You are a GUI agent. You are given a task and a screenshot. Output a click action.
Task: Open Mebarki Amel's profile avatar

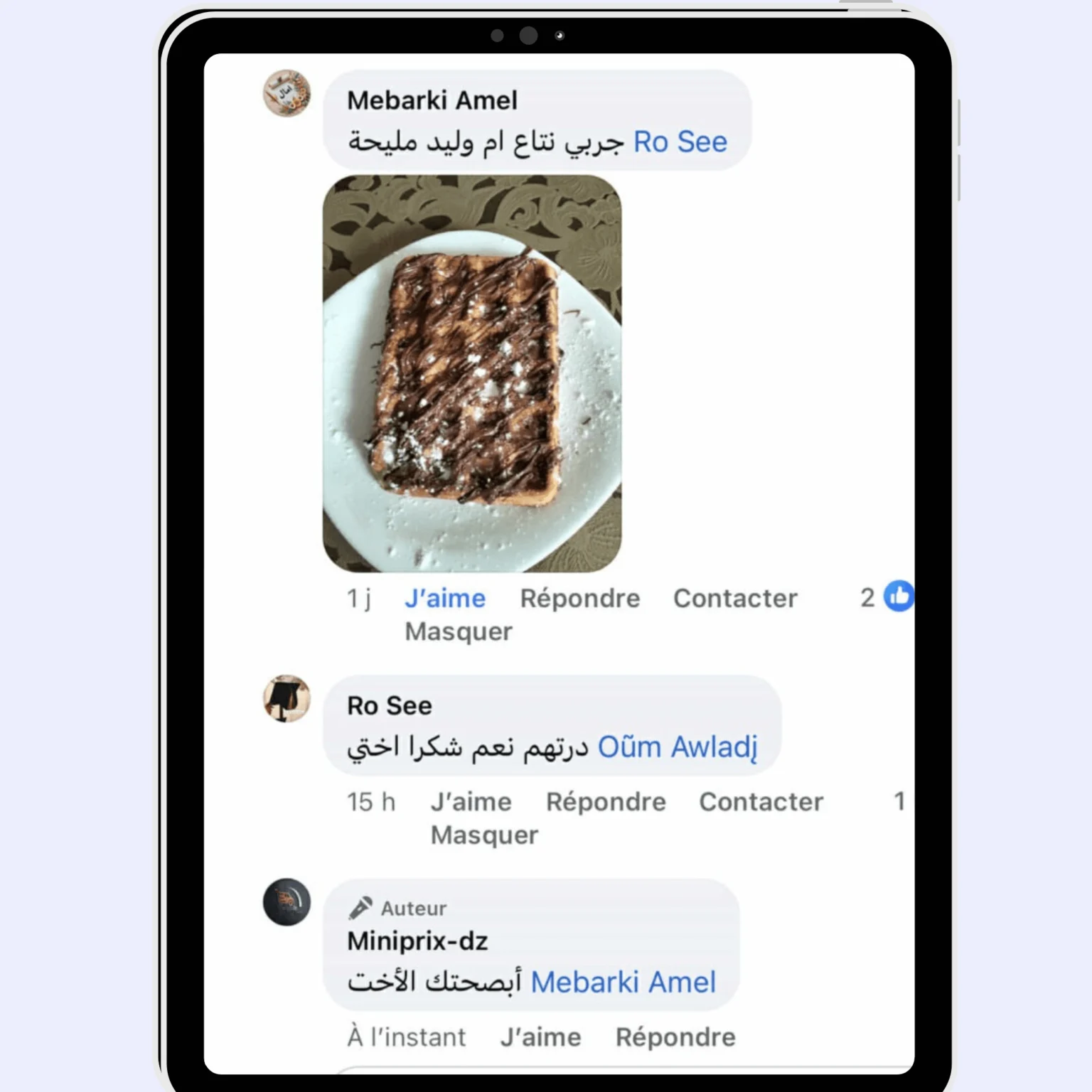tap(287, 93)
